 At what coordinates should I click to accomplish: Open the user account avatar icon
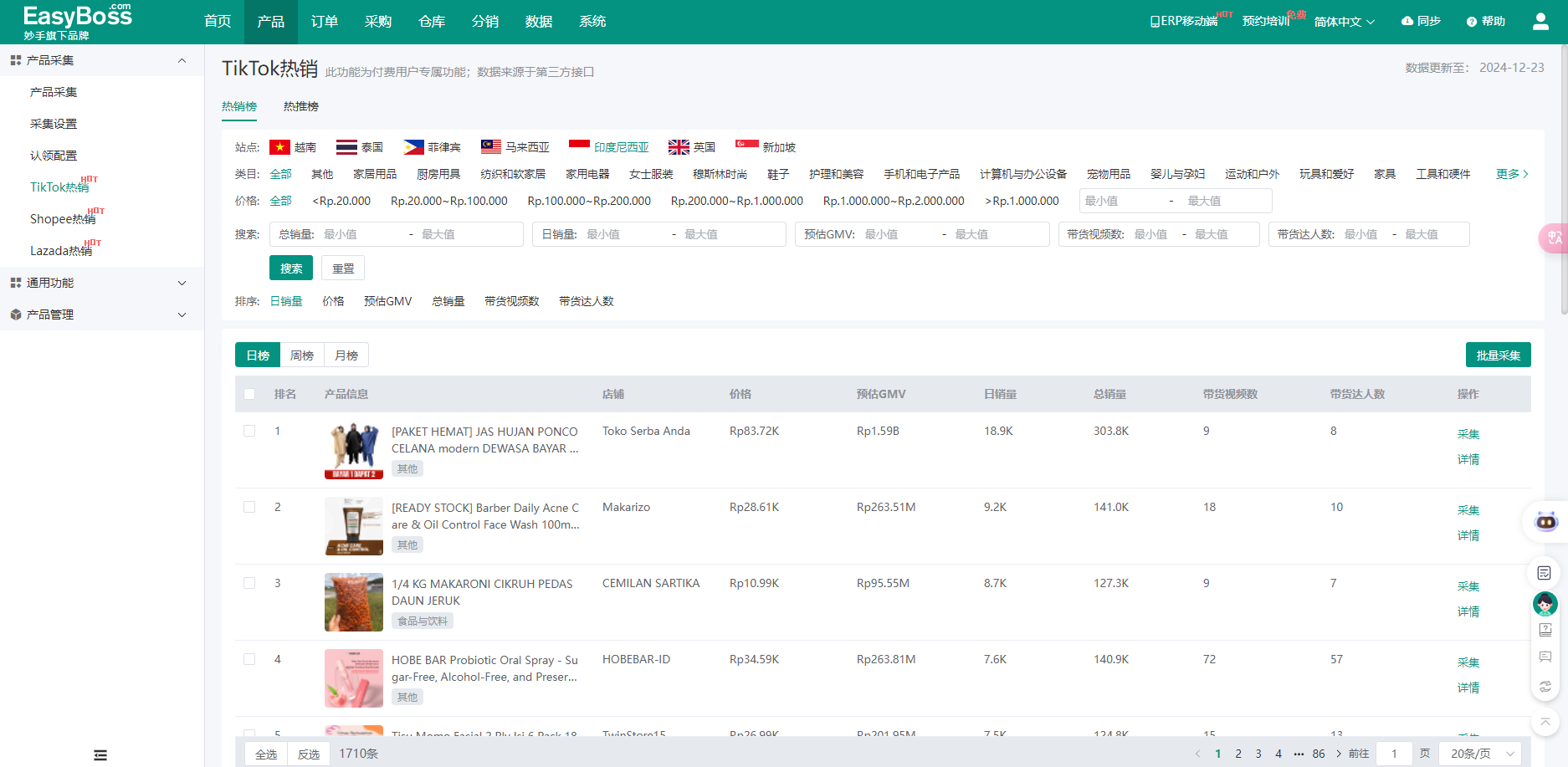(x=1540, y=22)
